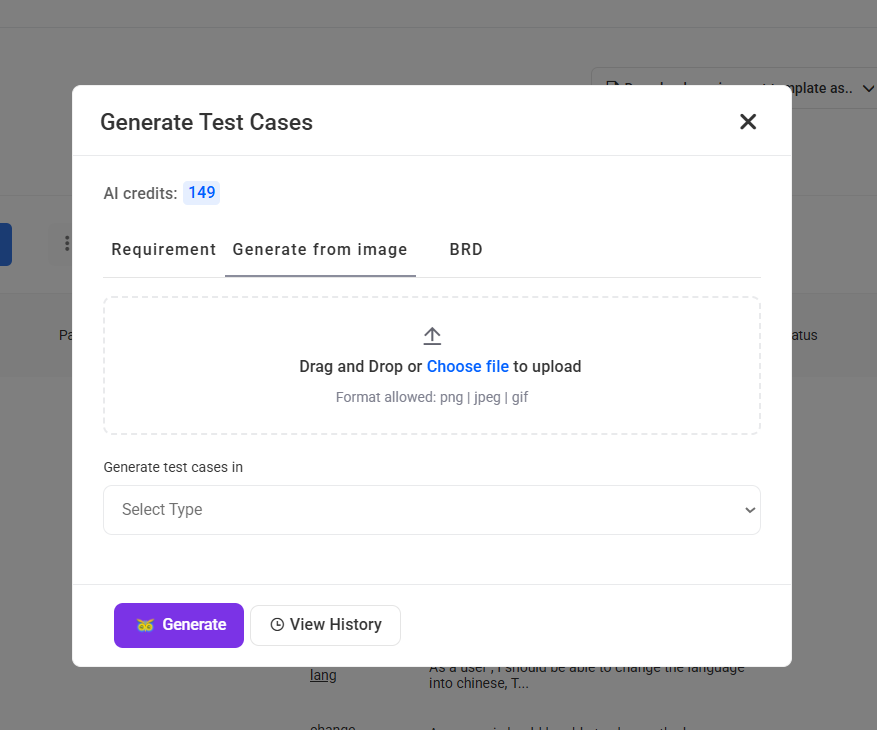
Task: Click the owl icon on Generate
Action: coord(145,625)
